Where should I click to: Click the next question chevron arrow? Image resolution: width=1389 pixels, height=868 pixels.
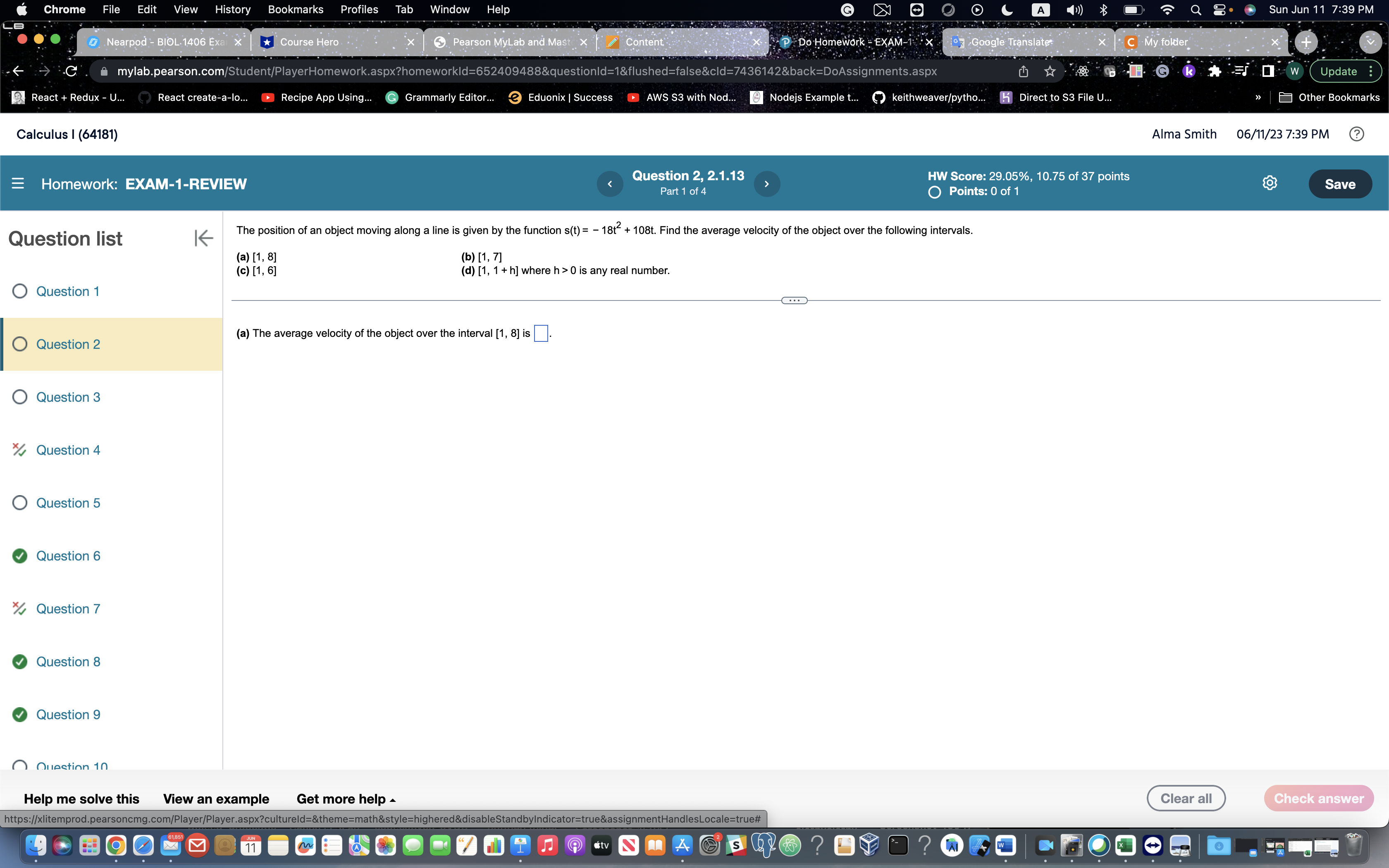[x=767, y=184]
